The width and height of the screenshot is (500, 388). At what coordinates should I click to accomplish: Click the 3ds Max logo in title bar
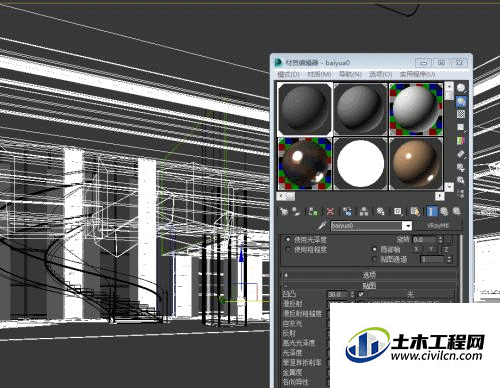coord(278,62)
